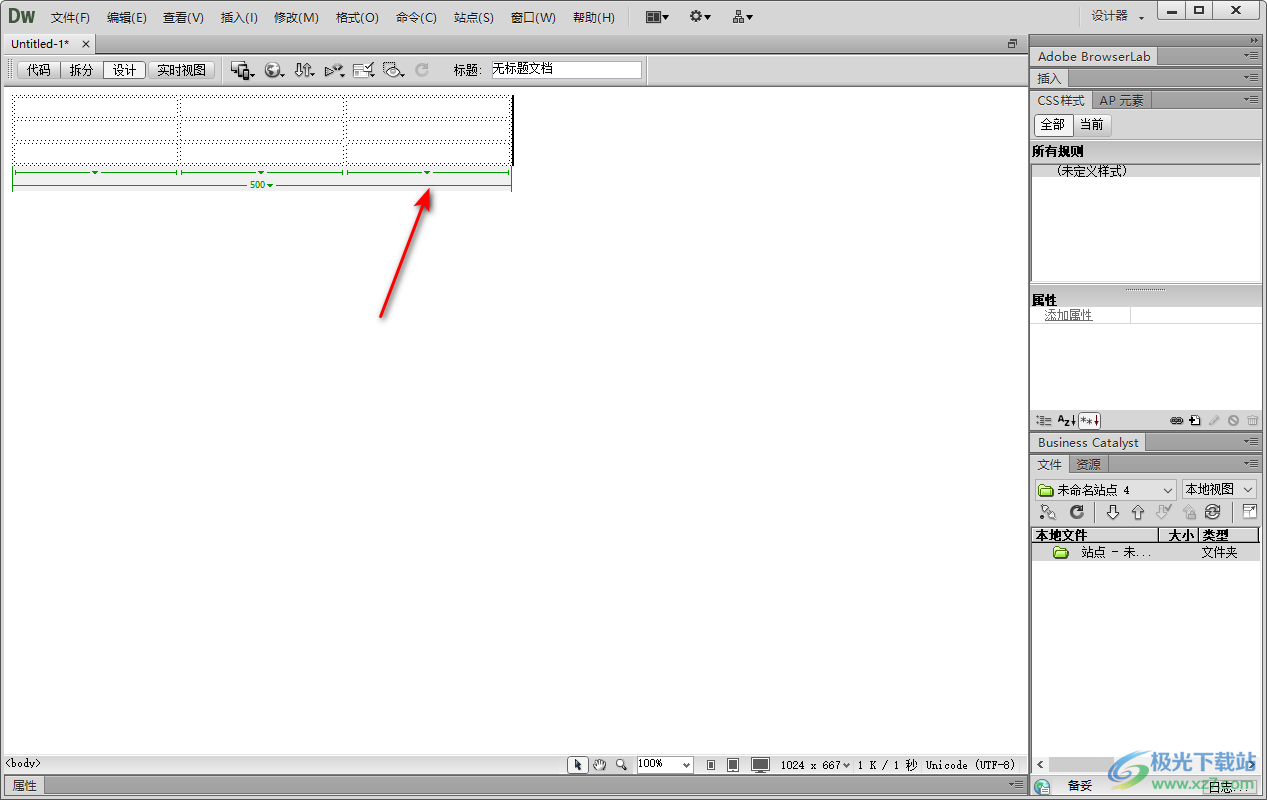Click the W3C validation icon
This screenshot has height=800, width=1267.
click(334, 70)
